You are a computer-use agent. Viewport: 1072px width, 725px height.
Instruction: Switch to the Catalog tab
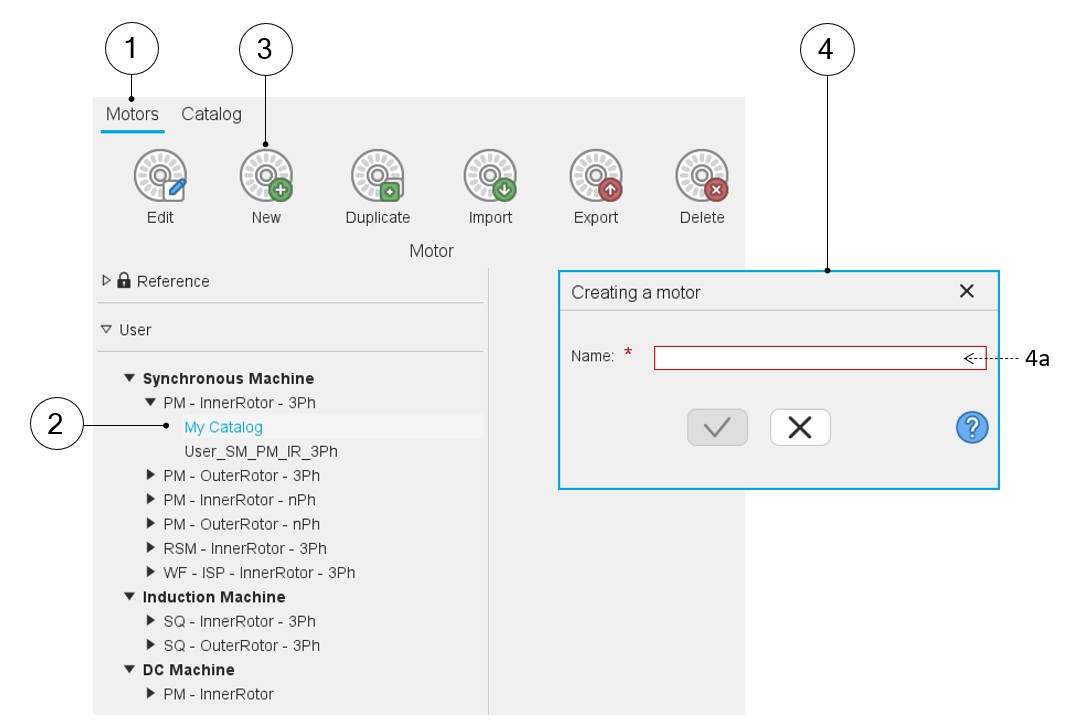click(x=211, y=114)
